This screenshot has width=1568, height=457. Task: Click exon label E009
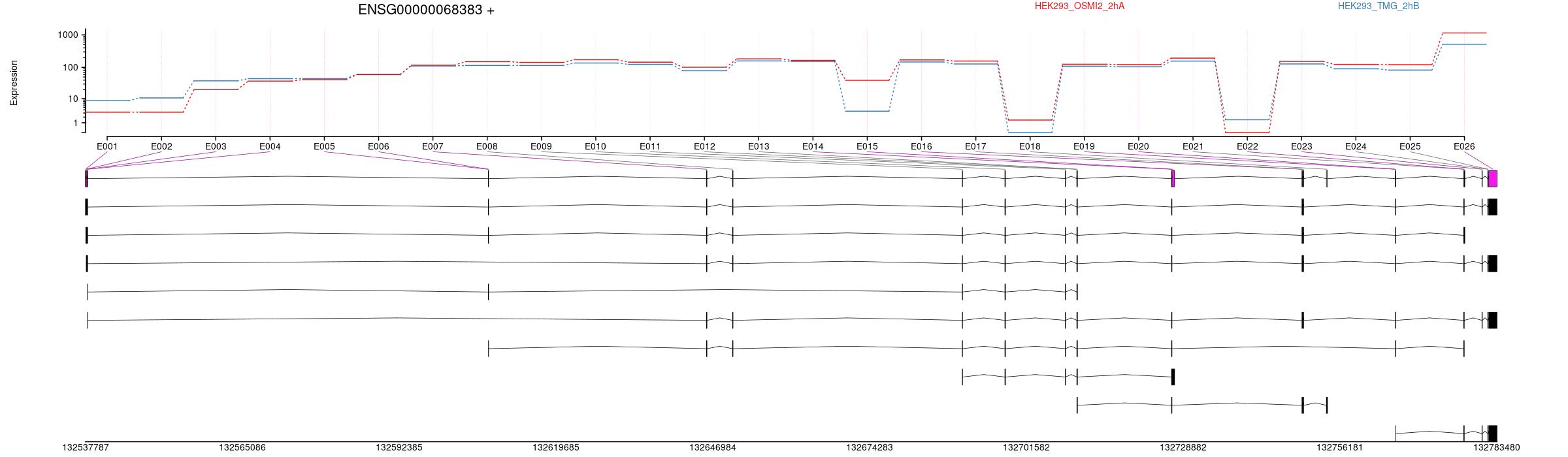(x=541, y=146)
